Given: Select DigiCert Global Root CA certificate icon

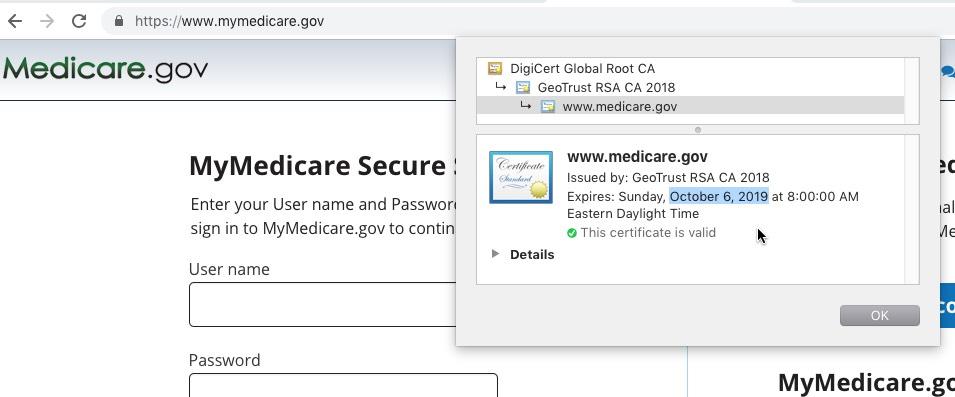Looking at the screenshot, I should 495,68.
